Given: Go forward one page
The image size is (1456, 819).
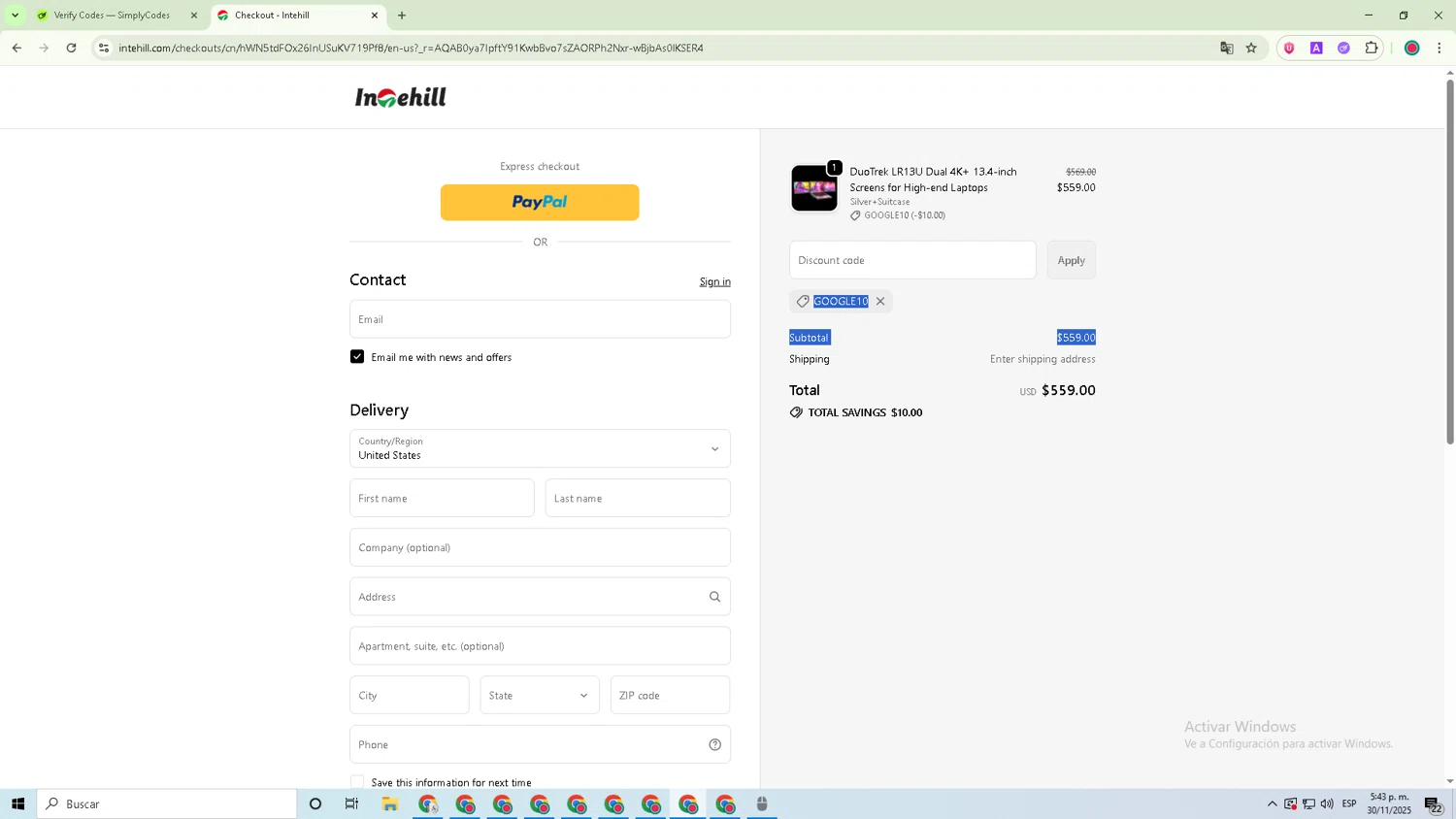Looking at the screenshot, I should pyautogui.click(x=44, y=48).
